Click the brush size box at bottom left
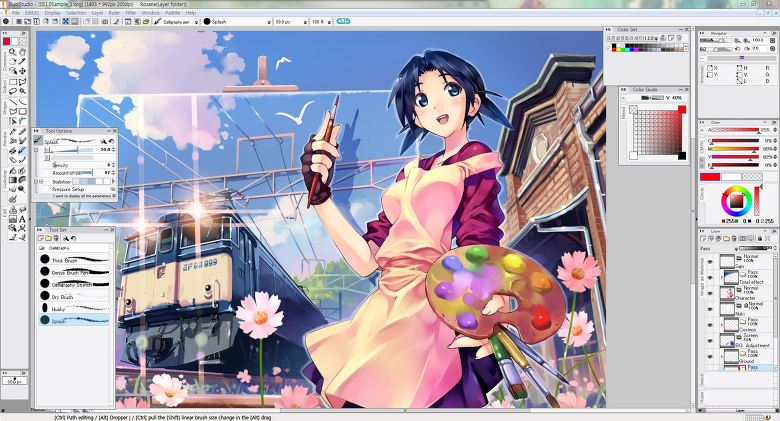Screen dimensions: 780x421 pos(13,381)
